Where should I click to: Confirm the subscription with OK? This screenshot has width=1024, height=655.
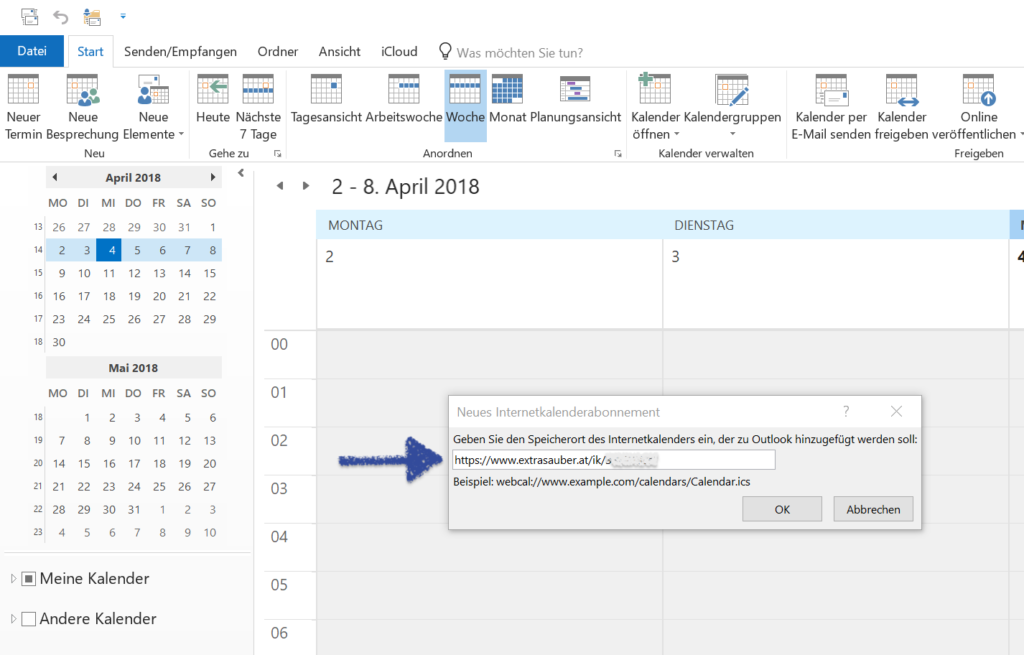point(782,509)
